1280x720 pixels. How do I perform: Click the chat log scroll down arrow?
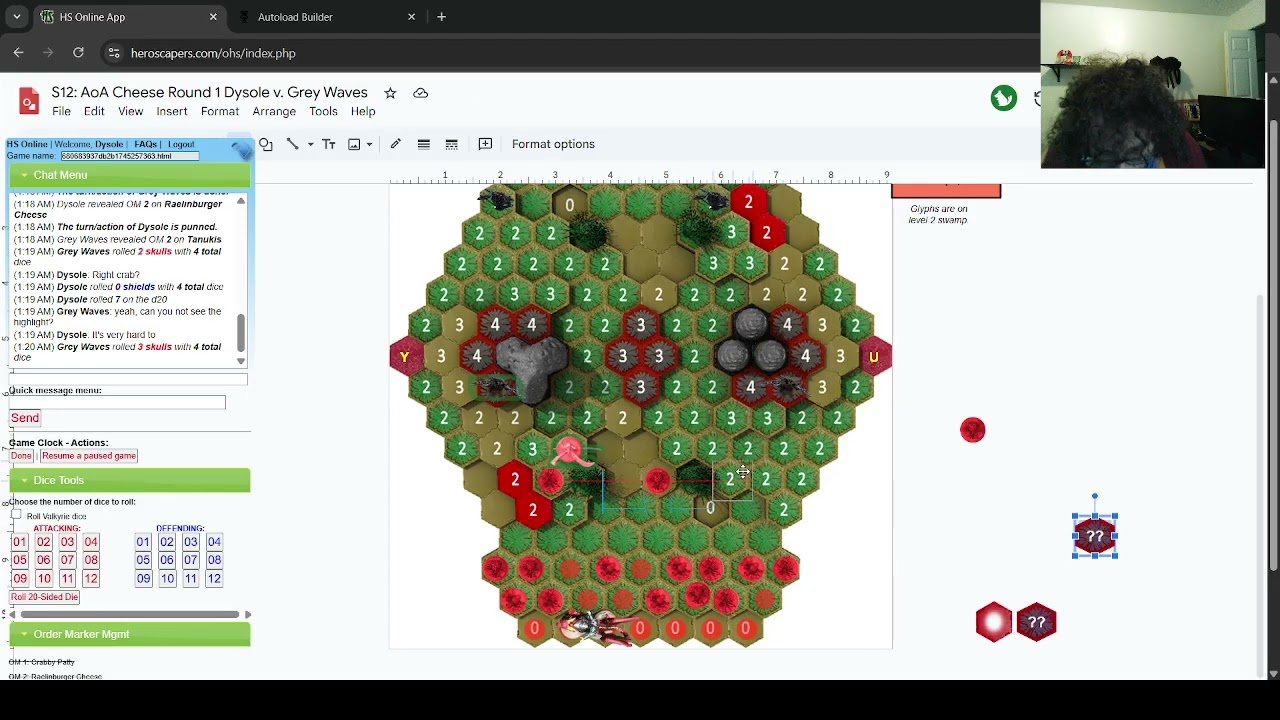(241, 361)
